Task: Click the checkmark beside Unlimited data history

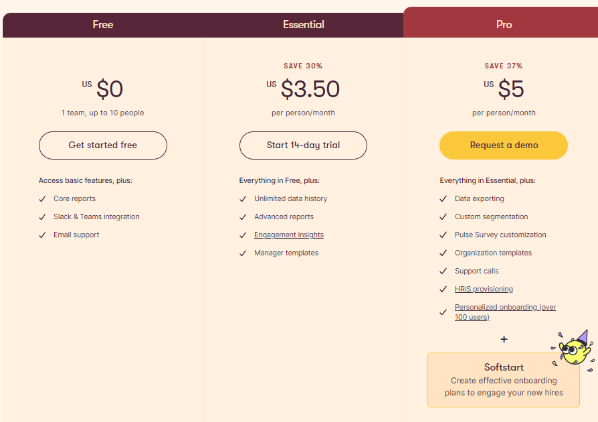Action: coord(243,199)
